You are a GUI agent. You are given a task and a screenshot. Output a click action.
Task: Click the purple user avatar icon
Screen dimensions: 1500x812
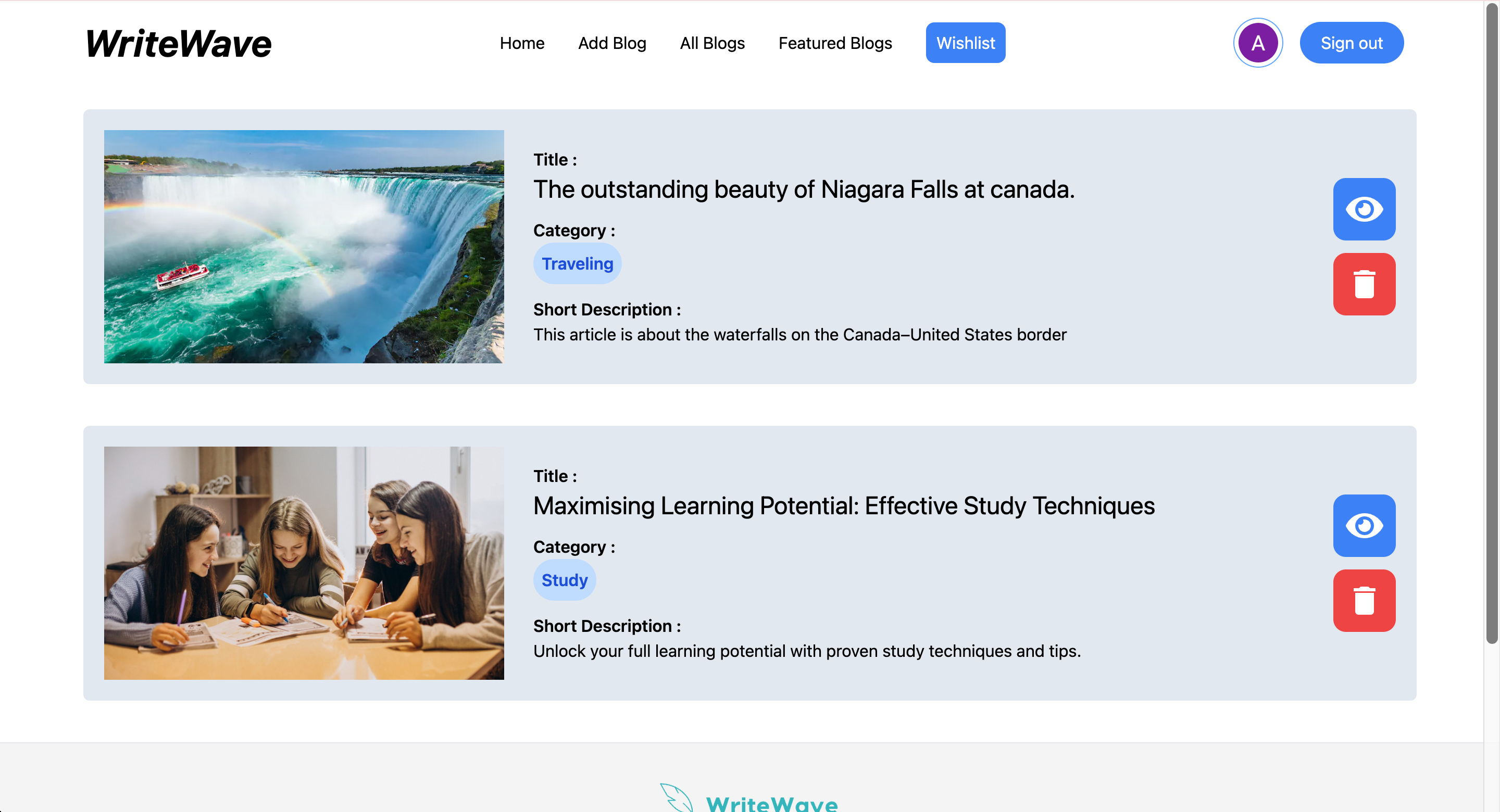click(1258, 43)
